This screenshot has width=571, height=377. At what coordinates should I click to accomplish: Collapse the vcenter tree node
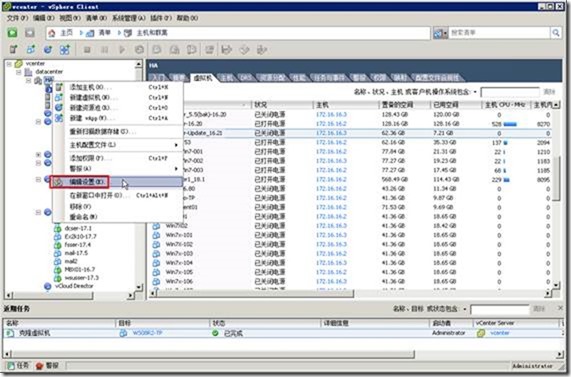point(9,64)
